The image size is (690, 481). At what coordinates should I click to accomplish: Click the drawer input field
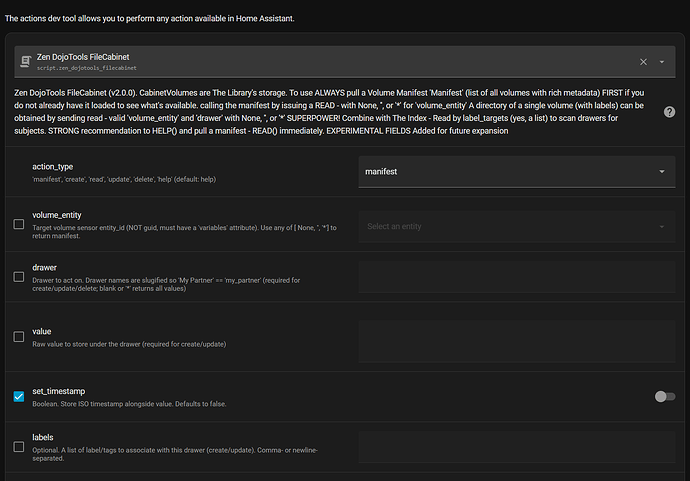click(517, 277)
